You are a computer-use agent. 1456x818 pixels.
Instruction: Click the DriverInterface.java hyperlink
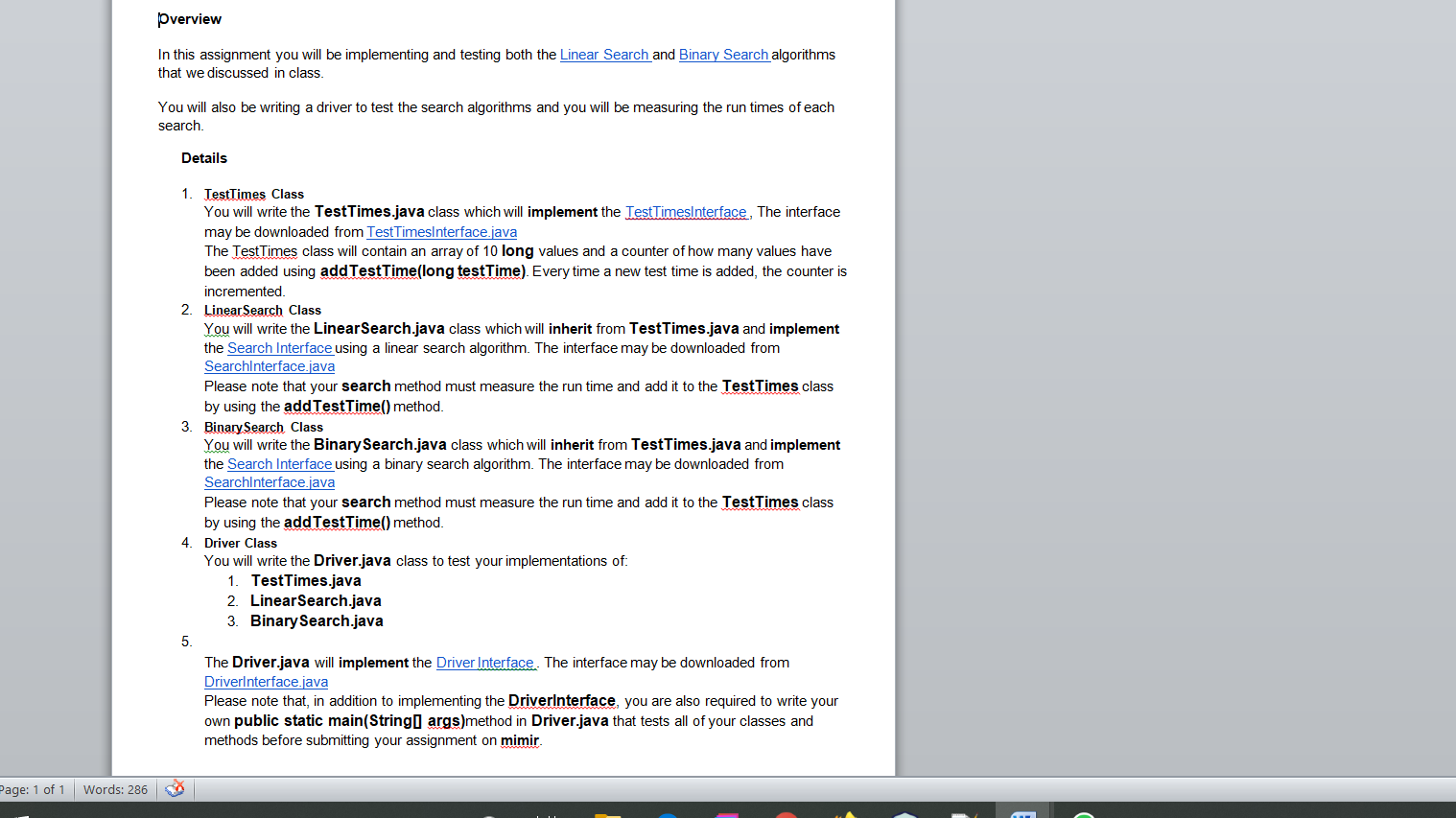[266, 681]
